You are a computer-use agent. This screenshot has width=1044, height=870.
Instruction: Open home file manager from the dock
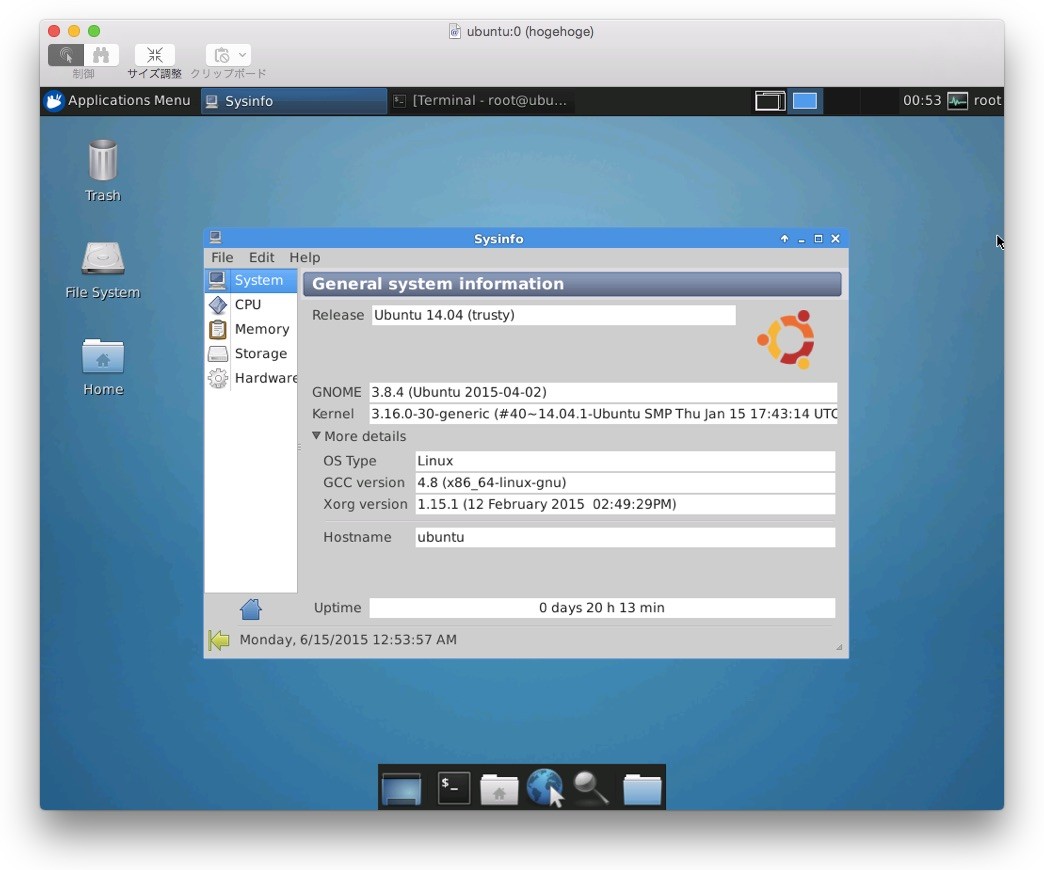coord(499,789)
